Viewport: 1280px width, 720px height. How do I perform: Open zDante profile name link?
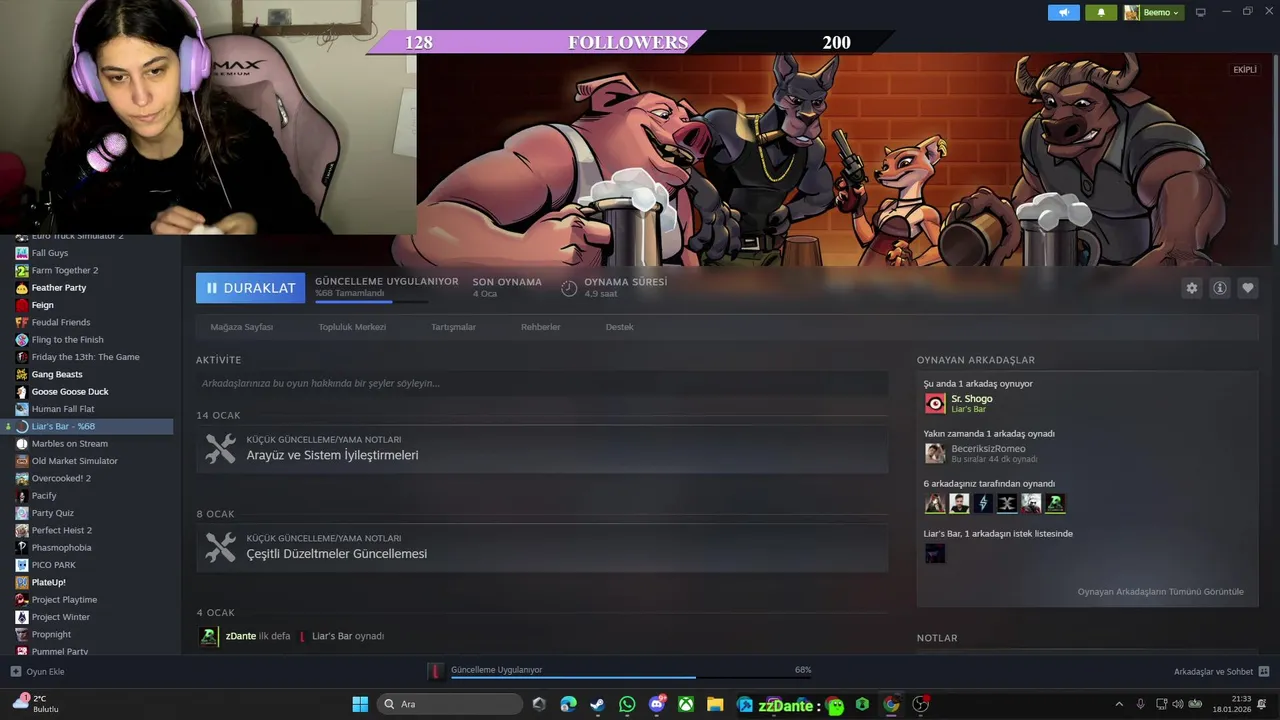click(240, 636)
